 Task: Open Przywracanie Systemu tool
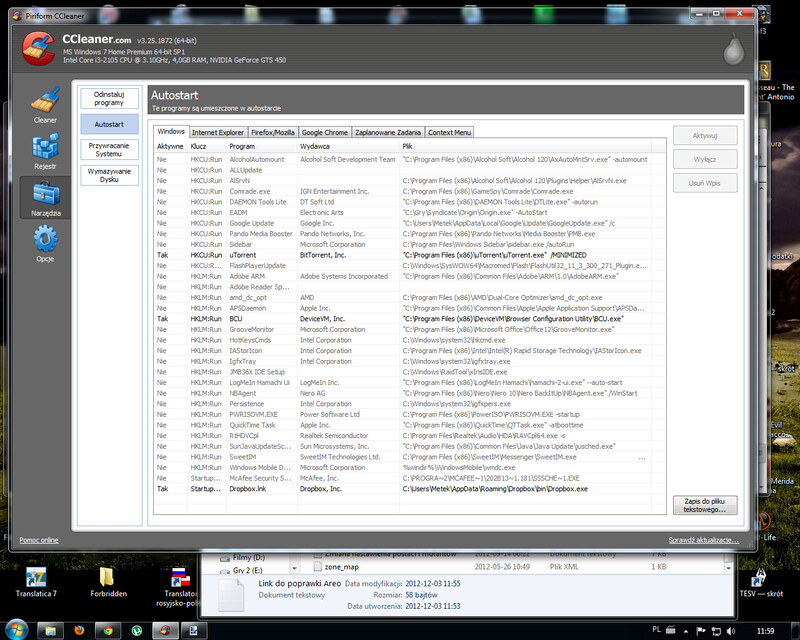point(109,149)
